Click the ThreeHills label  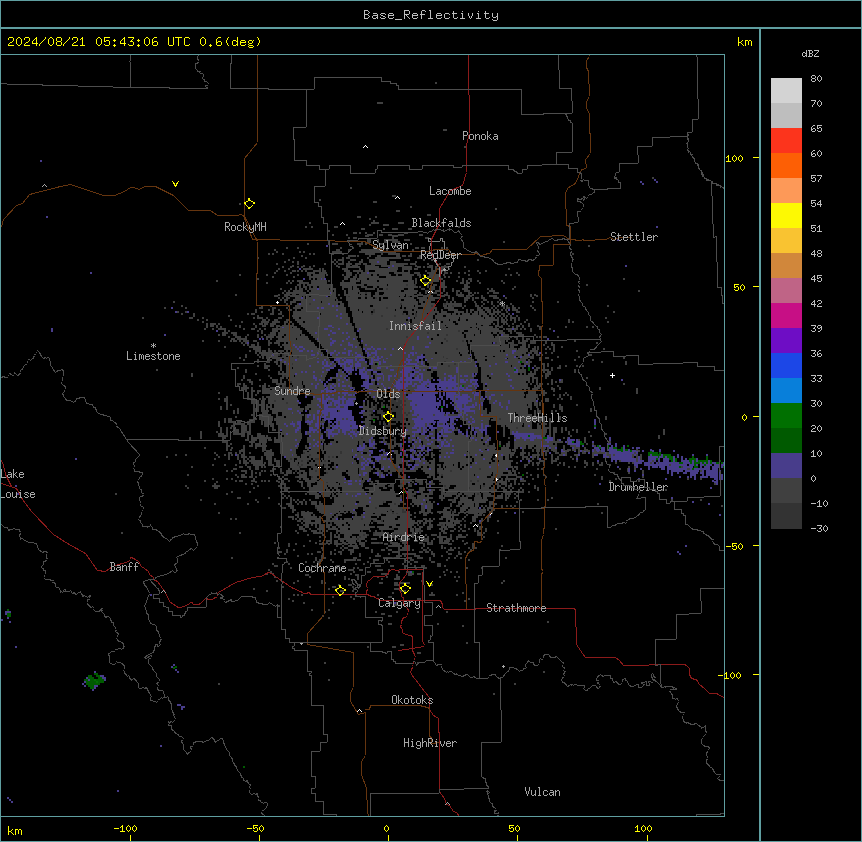click(537, 418)
